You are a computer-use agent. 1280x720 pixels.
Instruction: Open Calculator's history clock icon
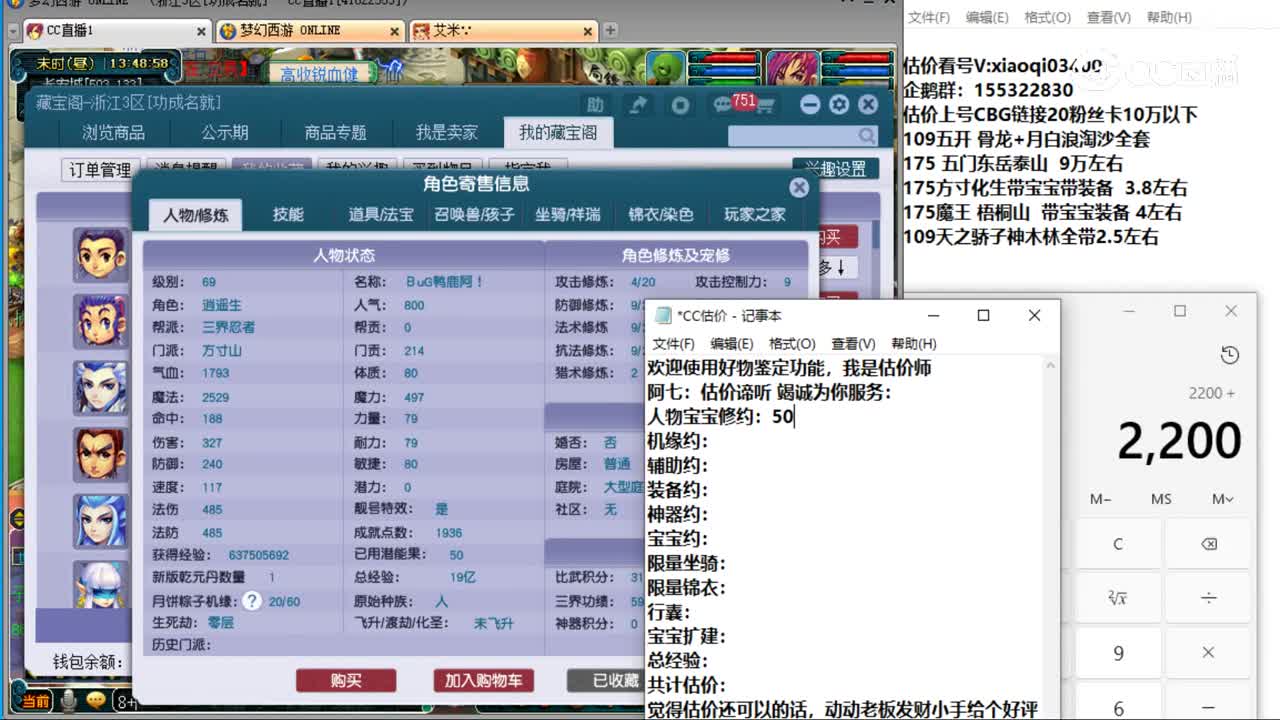(1230, 355)
